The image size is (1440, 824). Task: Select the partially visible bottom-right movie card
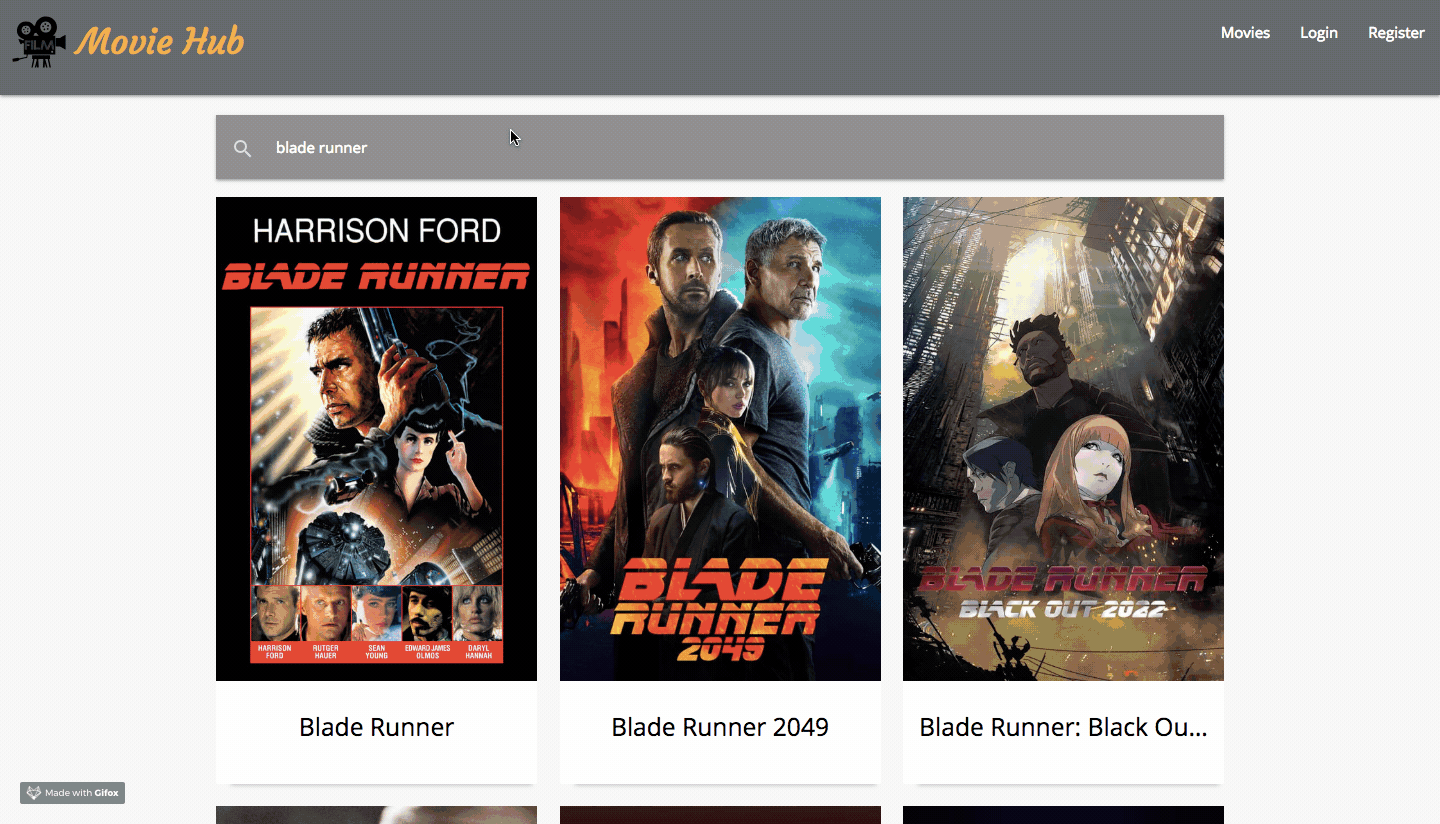coord(1063,815)
